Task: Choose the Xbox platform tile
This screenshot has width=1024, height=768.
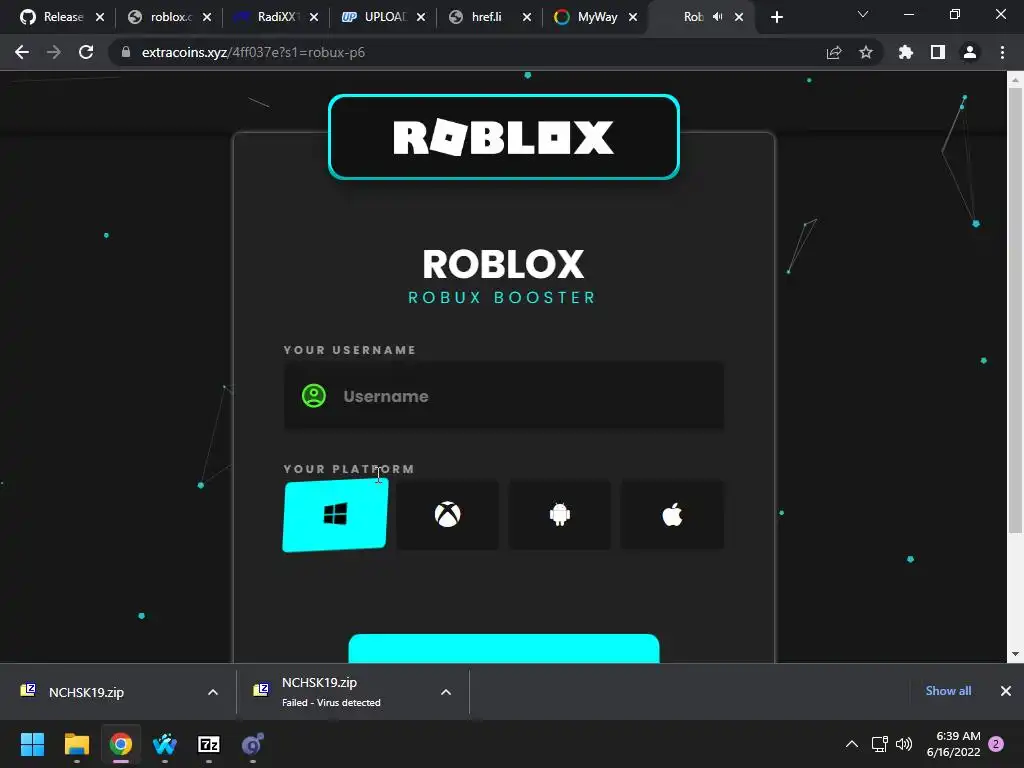Action: pos(447,515)
